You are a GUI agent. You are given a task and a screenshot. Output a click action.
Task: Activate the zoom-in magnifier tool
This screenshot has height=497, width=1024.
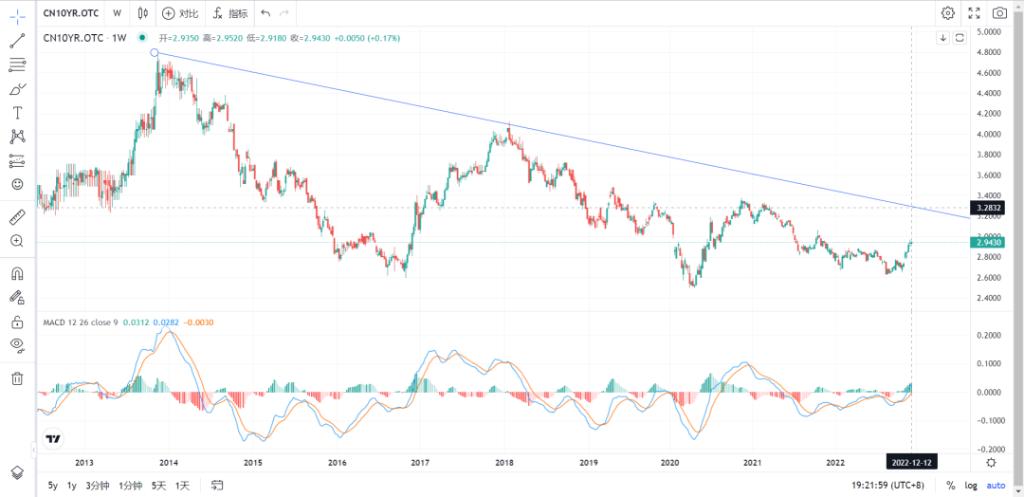tap(17, 241)
